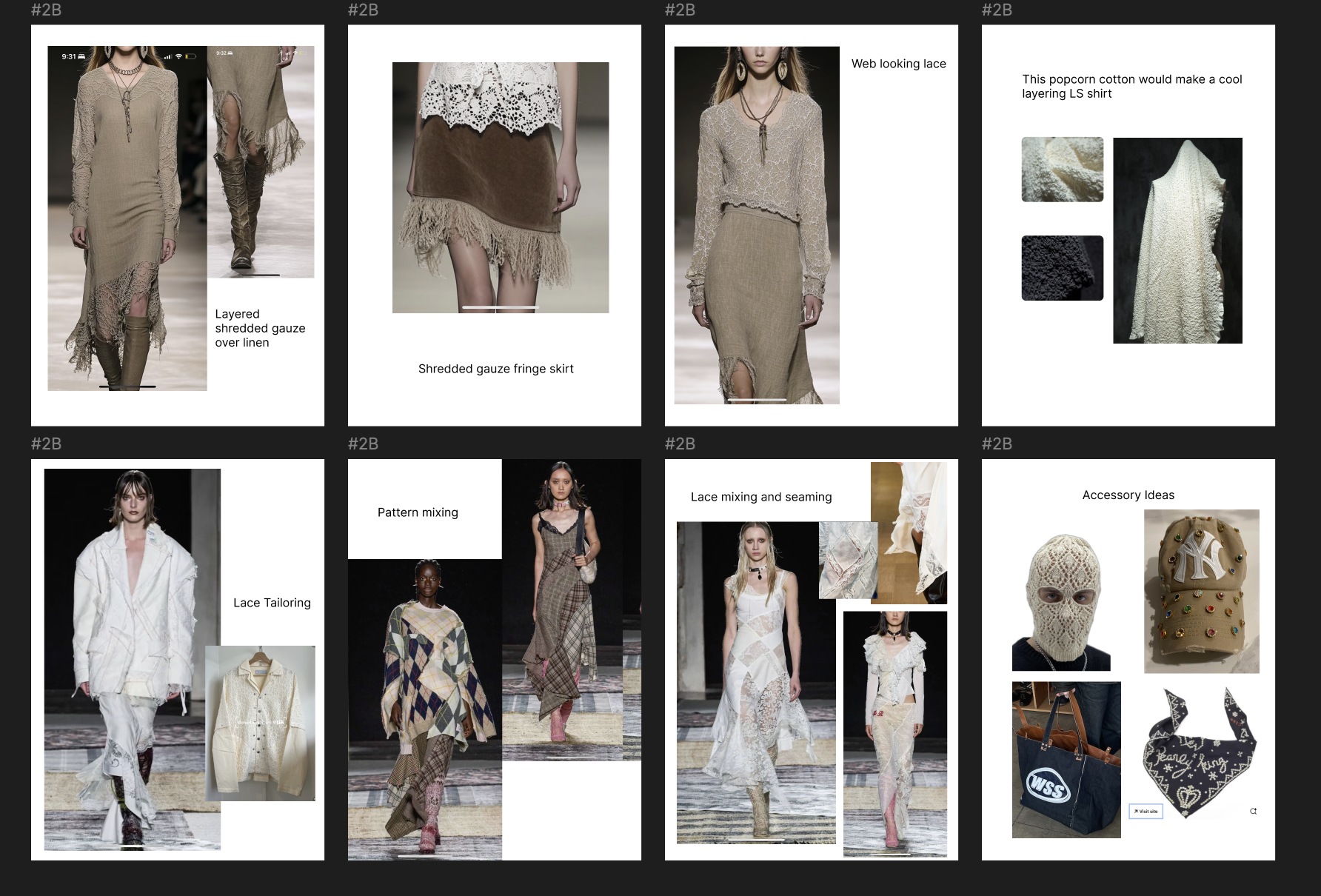The height and width of the screenshot is (896, 1321).
Task: Select the small lace seam detail close-up
Action: click(848, 561)
